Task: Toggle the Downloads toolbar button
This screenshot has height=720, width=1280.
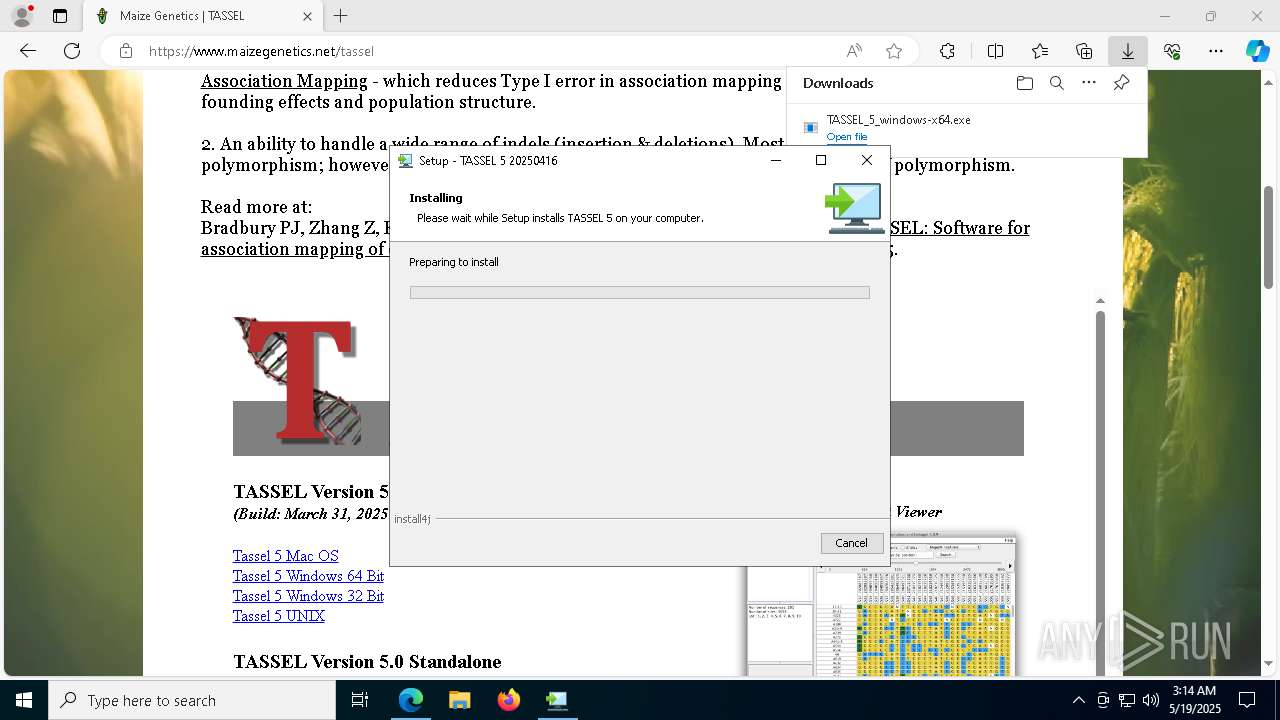Action: (x=1128, y=51)
